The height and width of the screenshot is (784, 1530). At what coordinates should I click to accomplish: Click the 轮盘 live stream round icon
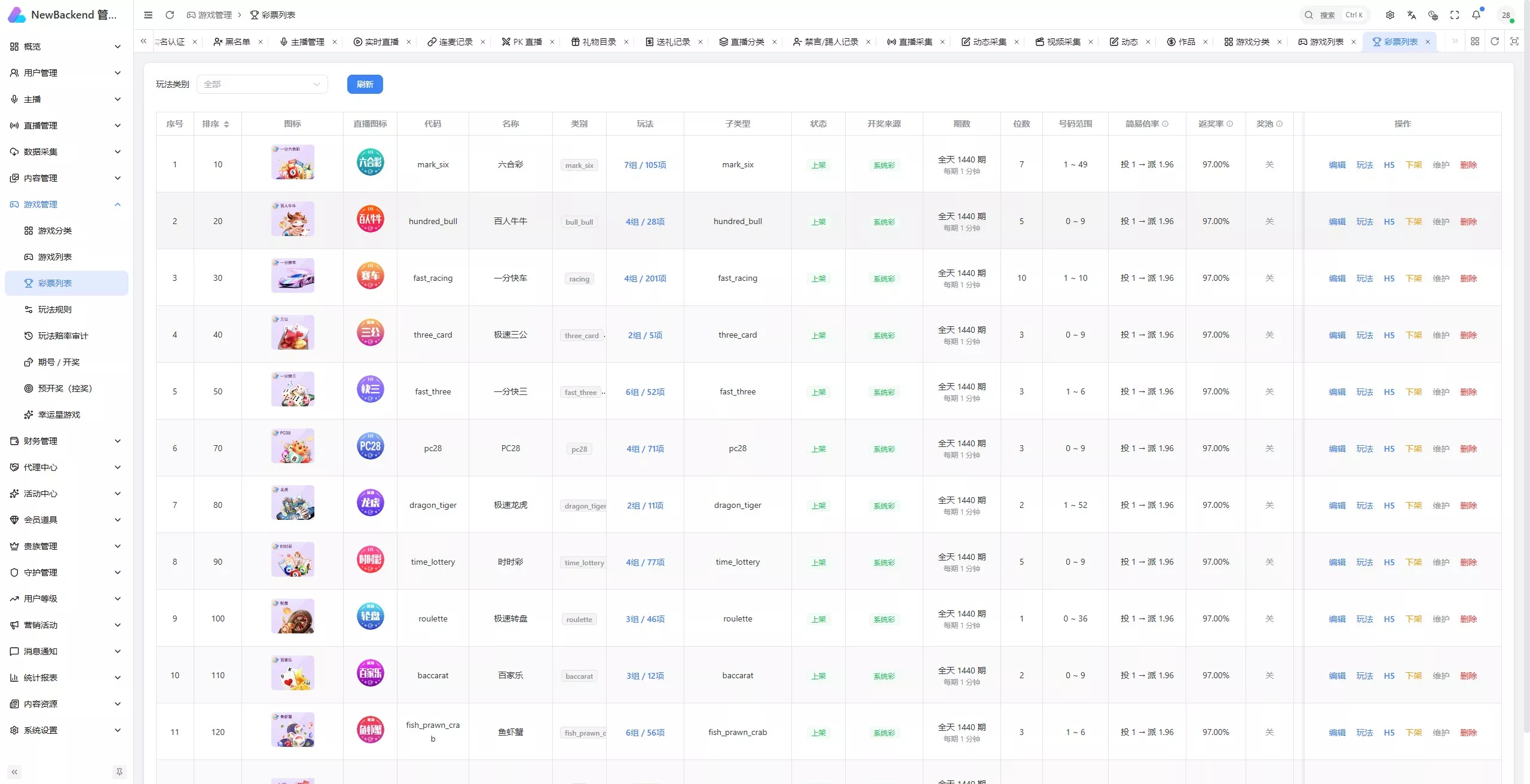coord(370,616)
